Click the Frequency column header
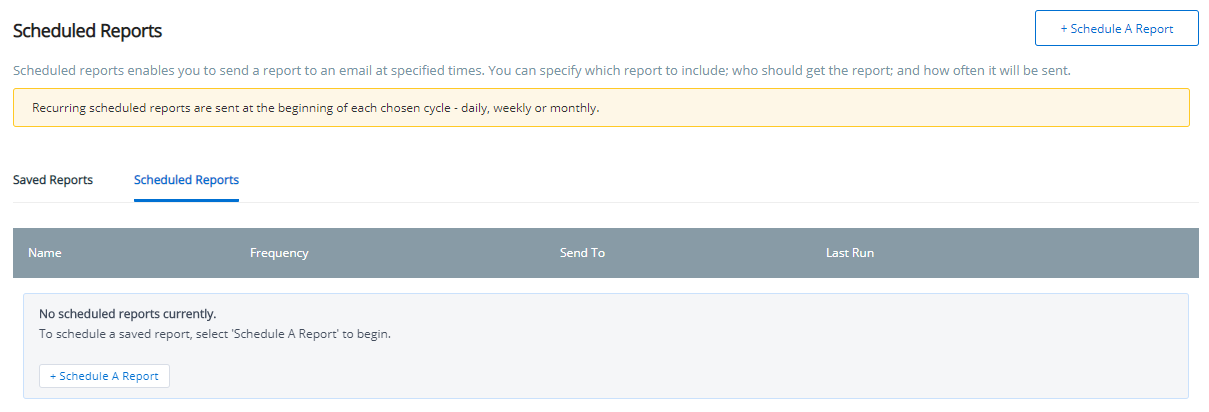Image resolution: width=1209 pixels, height=412 pixels. (x=279, y=253)
